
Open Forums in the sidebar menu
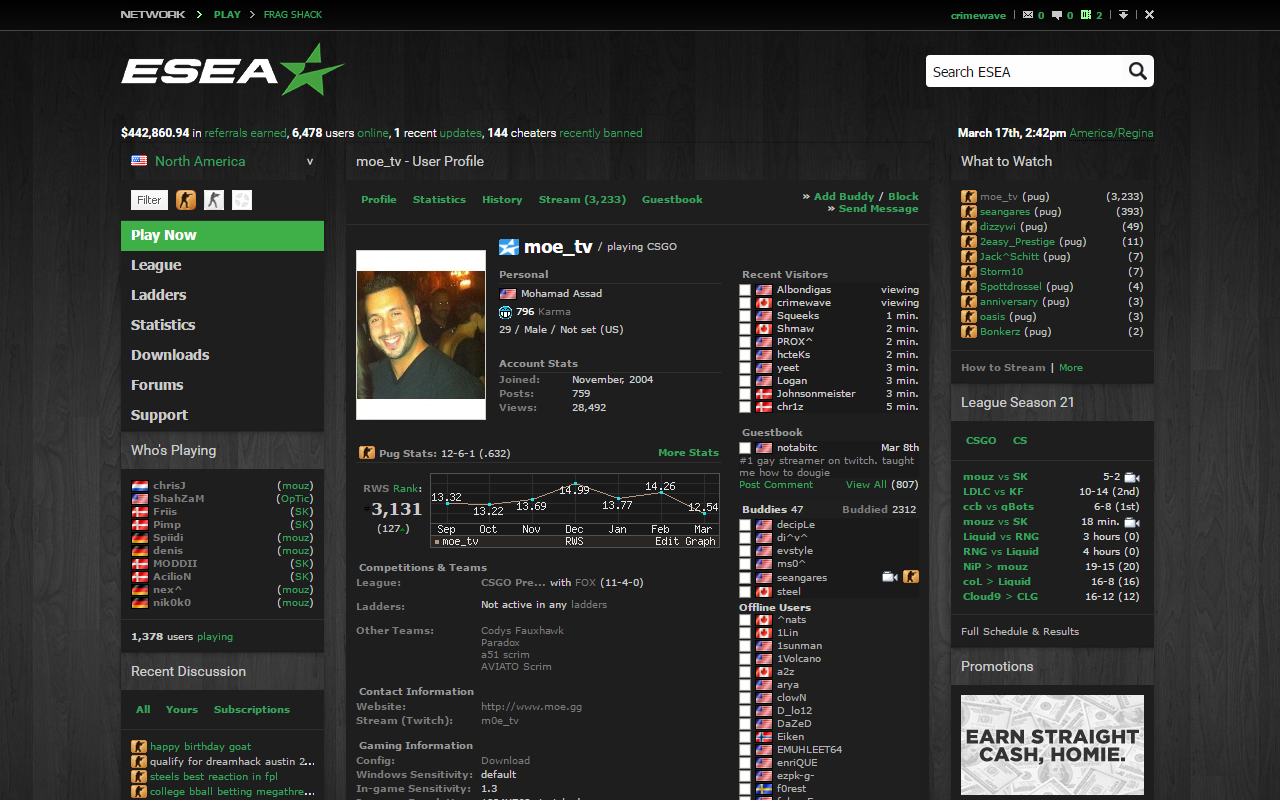[157, 385]
